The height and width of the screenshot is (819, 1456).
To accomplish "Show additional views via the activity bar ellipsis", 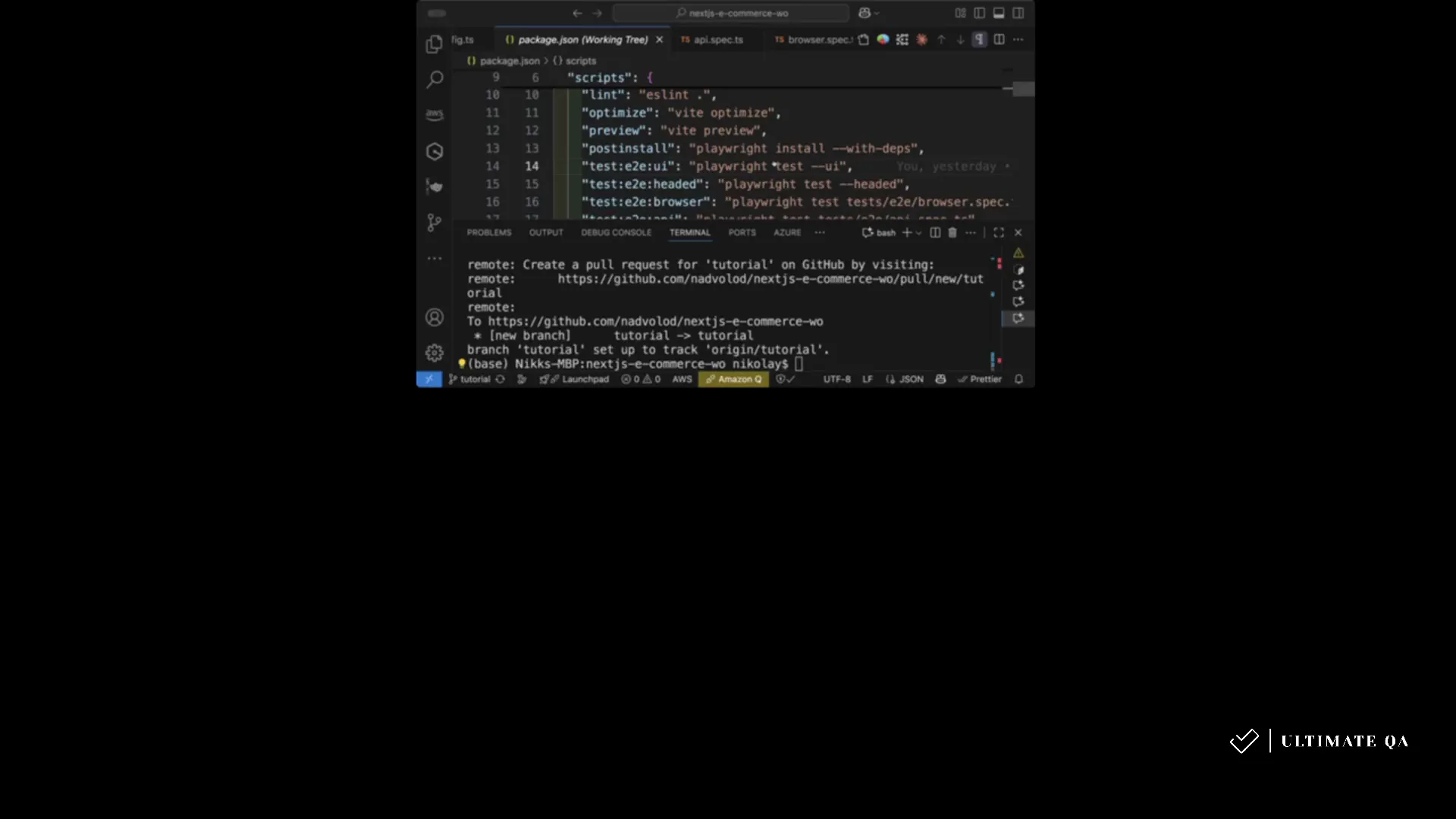I will [435, 259].
